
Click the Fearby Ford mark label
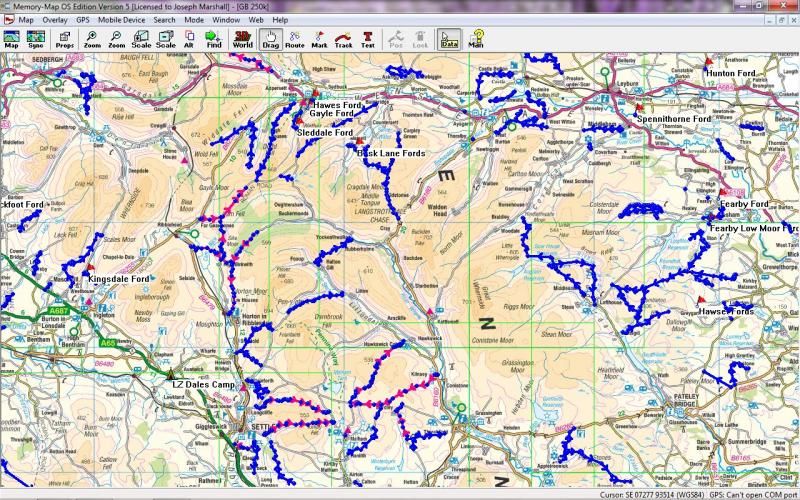coord(744,204)
